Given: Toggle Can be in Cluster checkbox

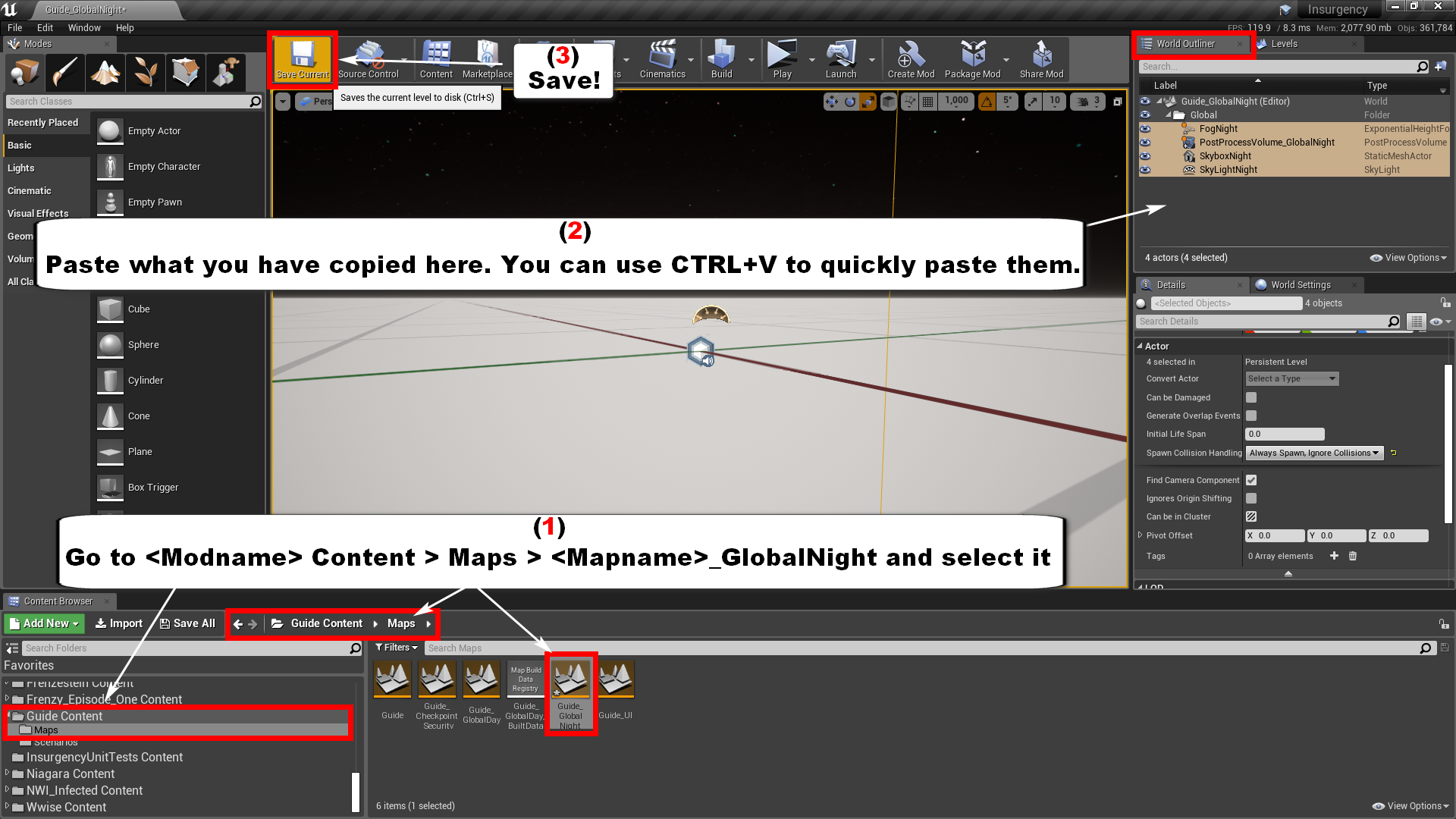Looking at the screenshot, I should point(1251,516).
